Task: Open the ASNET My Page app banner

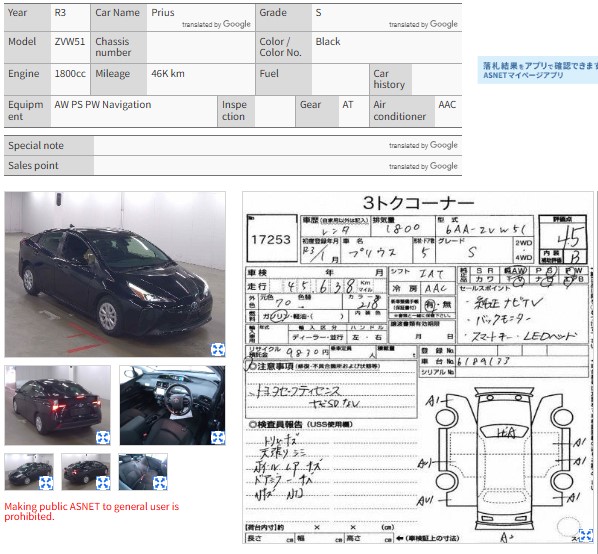Action: [538, 70]
